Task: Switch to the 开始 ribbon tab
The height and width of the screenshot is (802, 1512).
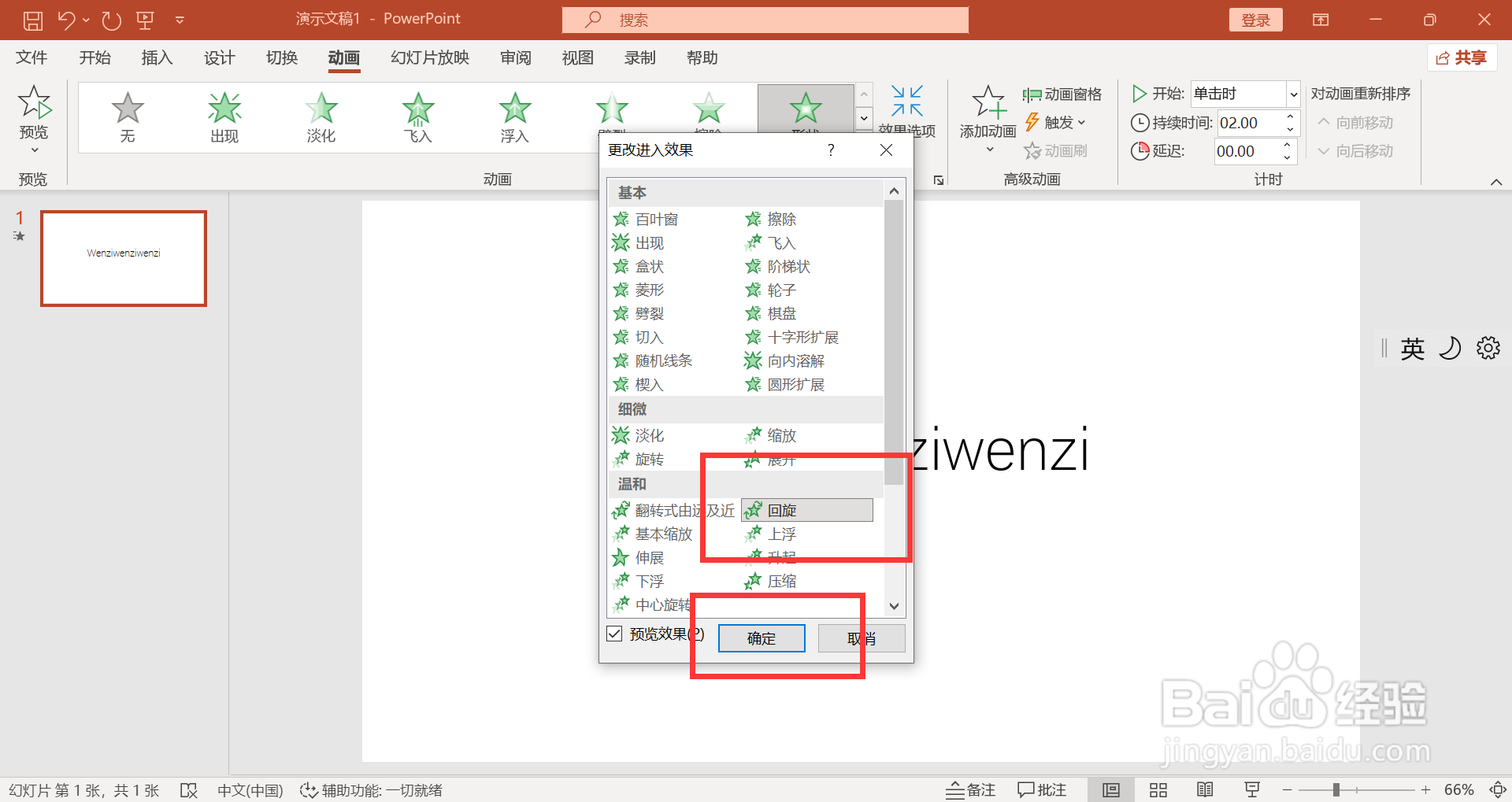Action: tap(94, 57)
